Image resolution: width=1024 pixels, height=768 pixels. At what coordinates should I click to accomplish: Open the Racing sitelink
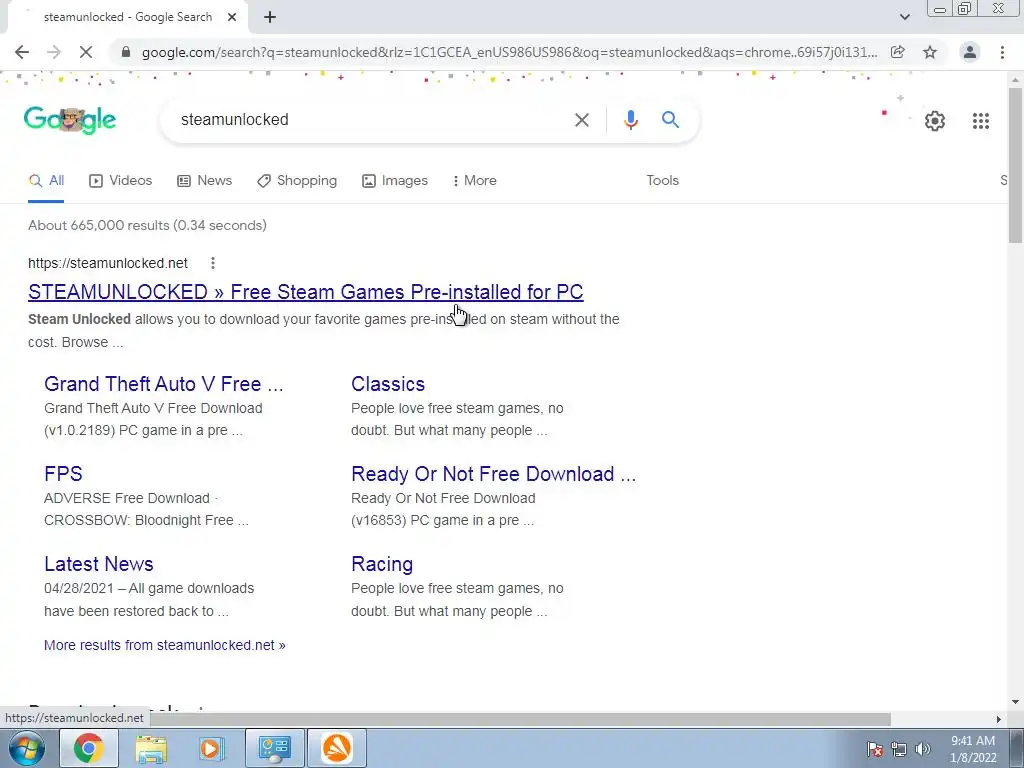[x=382, y=564]
